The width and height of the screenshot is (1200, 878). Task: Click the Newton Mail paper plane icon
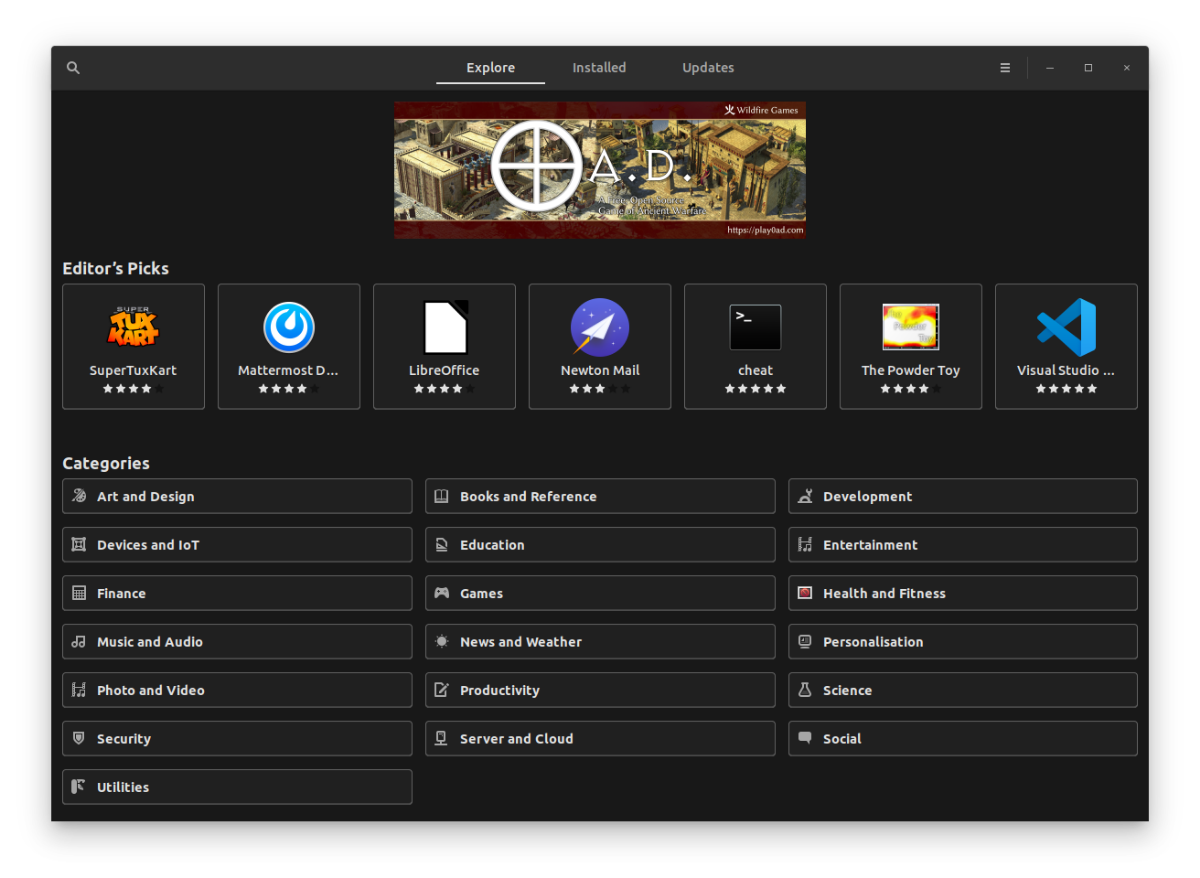coord(600,327)
